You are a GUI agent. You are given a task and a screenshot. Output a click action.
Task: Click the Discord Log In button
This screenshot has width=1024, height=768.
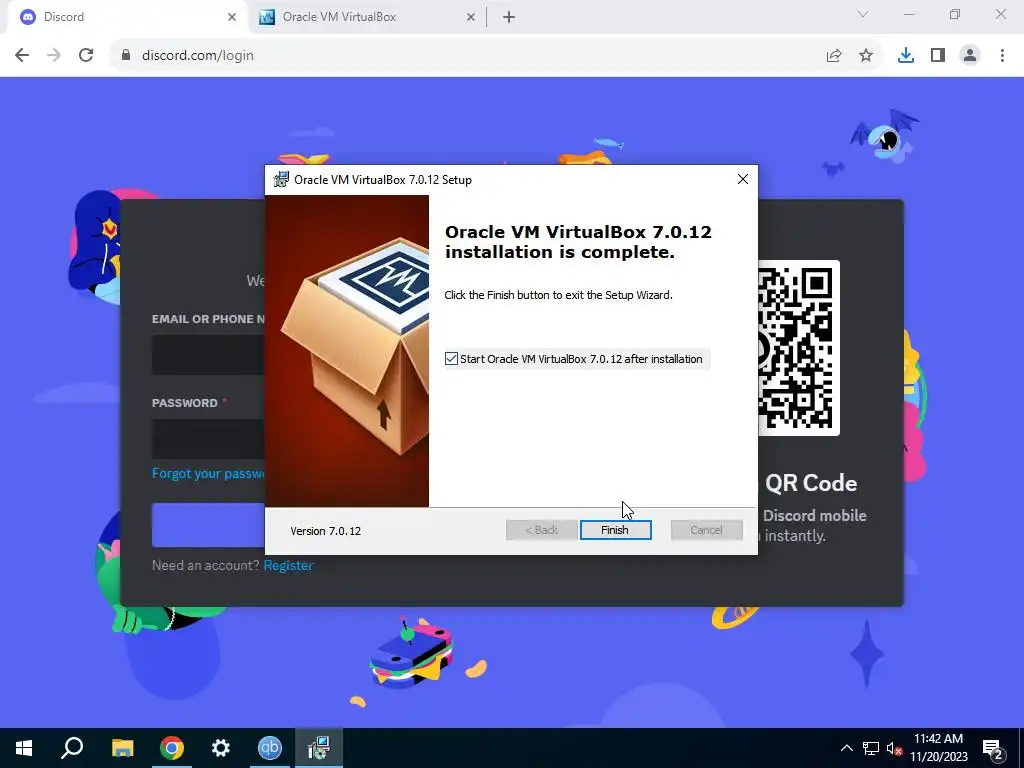[x=208, y=524]
